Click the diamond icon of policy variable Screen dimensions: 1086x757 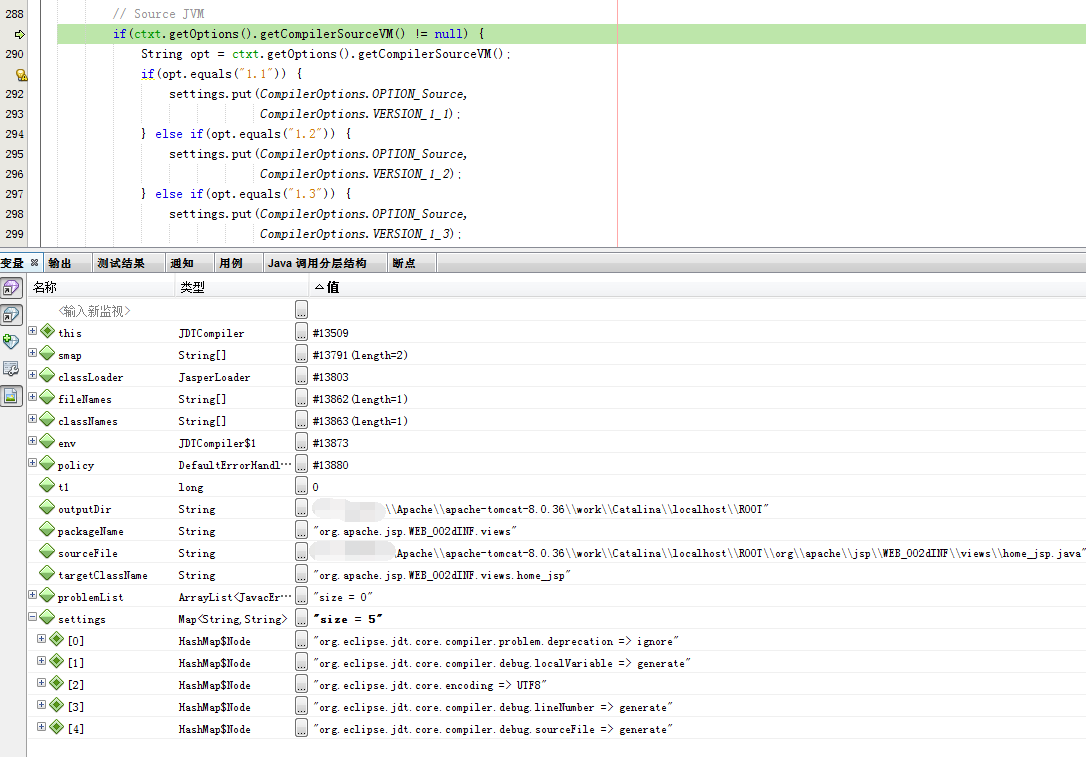[x=47, y=463]
